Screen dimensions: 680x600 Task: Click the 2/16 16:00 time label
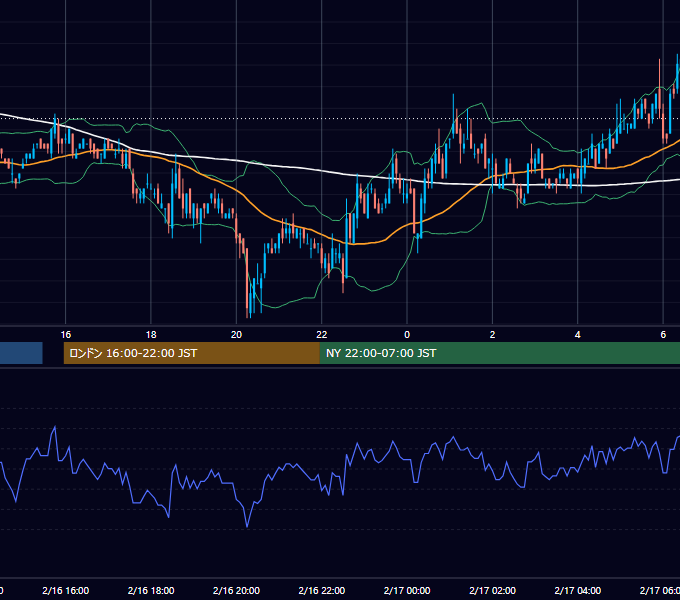[65, 590]
